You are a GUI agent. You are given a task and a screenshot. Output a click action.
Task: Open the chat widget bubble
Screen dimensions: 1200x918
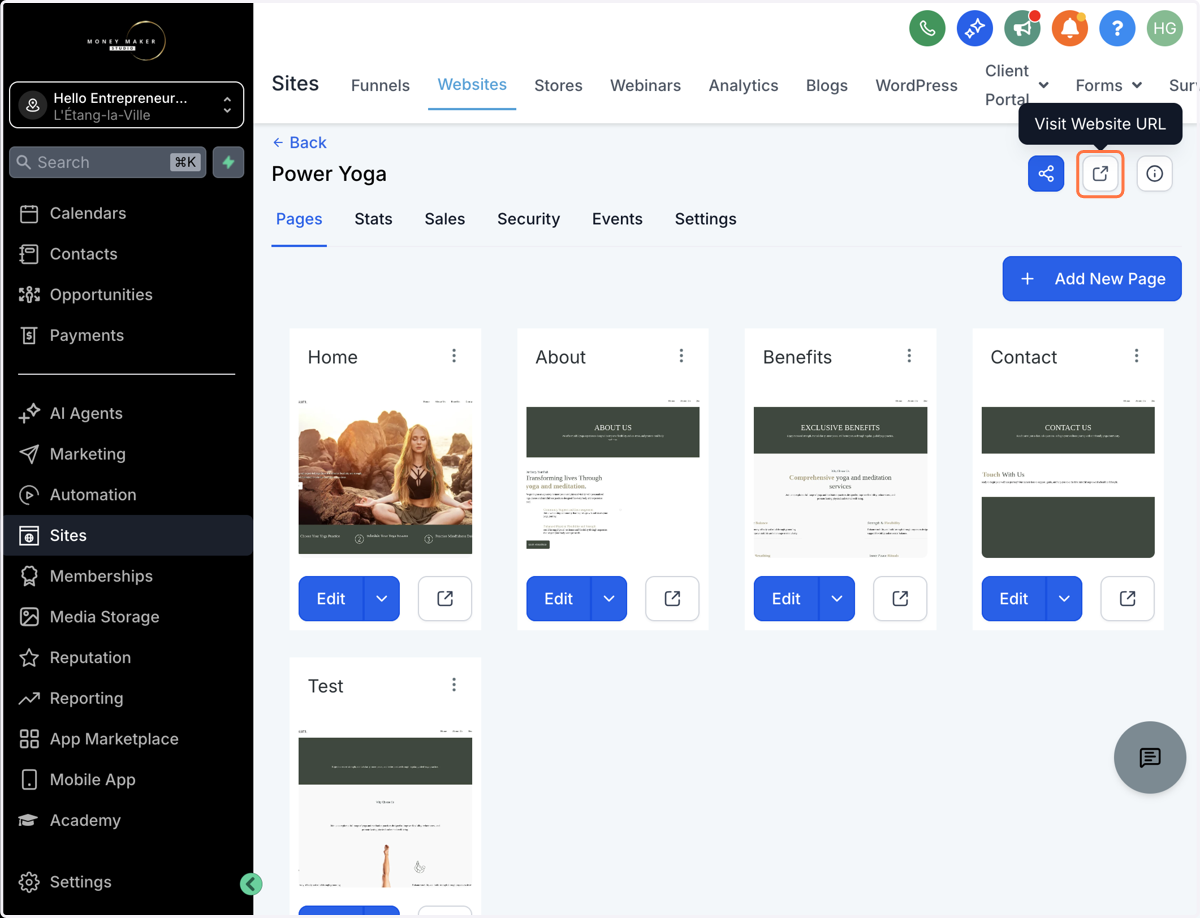pos(1150,757)
